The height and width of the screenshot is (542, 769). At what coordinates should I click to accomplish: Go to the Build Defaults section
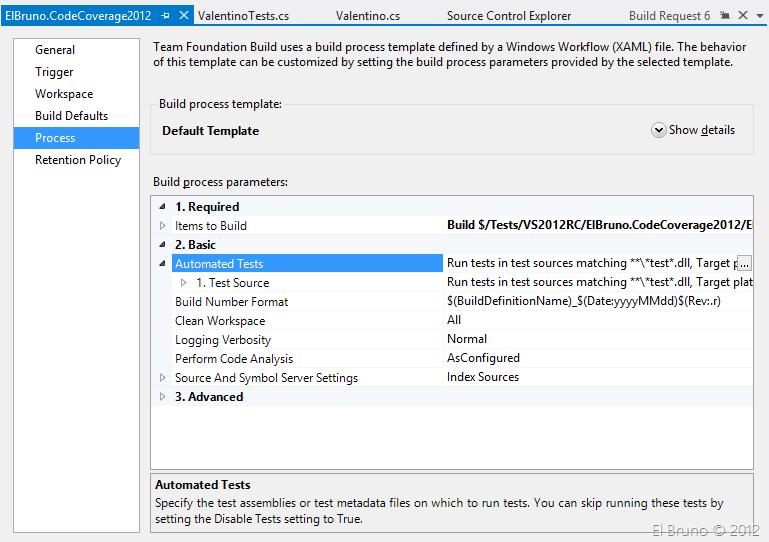(71, 116)
